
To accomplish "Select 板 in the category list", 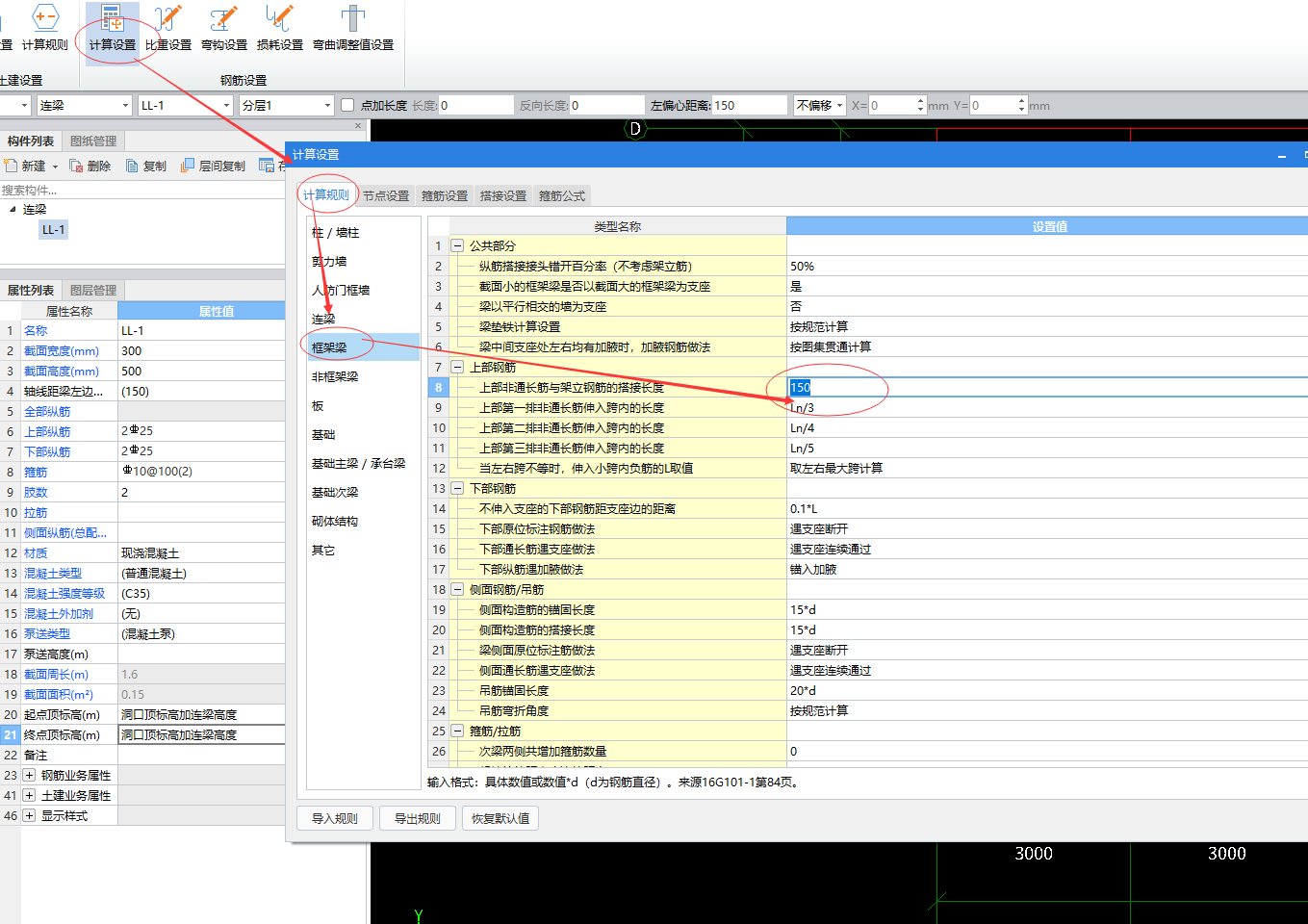I will coord(363,405).
